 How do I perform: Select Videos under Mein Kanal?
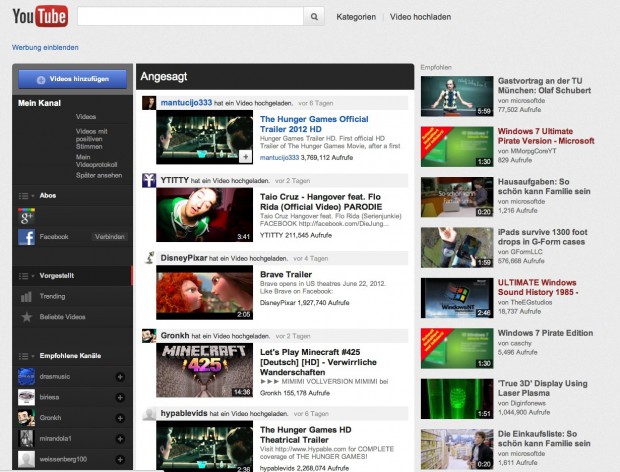point(86,117)
